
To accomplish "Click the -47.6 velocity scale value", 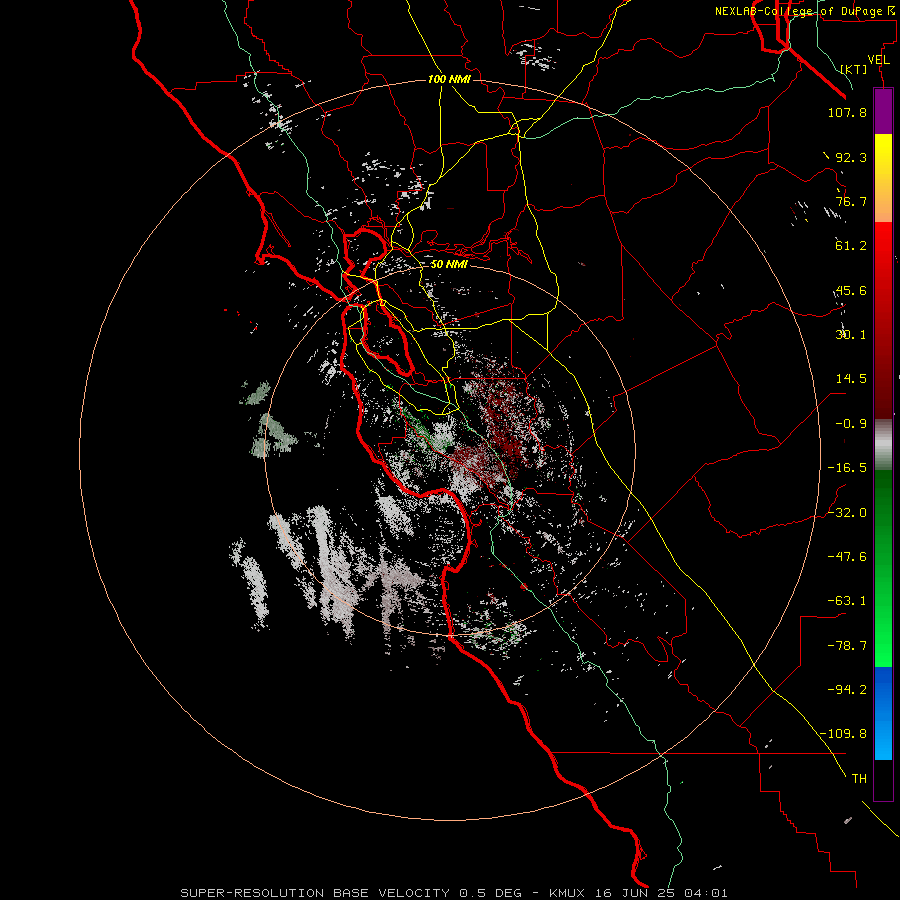I will pyautogui.click(x=847, y=557).
